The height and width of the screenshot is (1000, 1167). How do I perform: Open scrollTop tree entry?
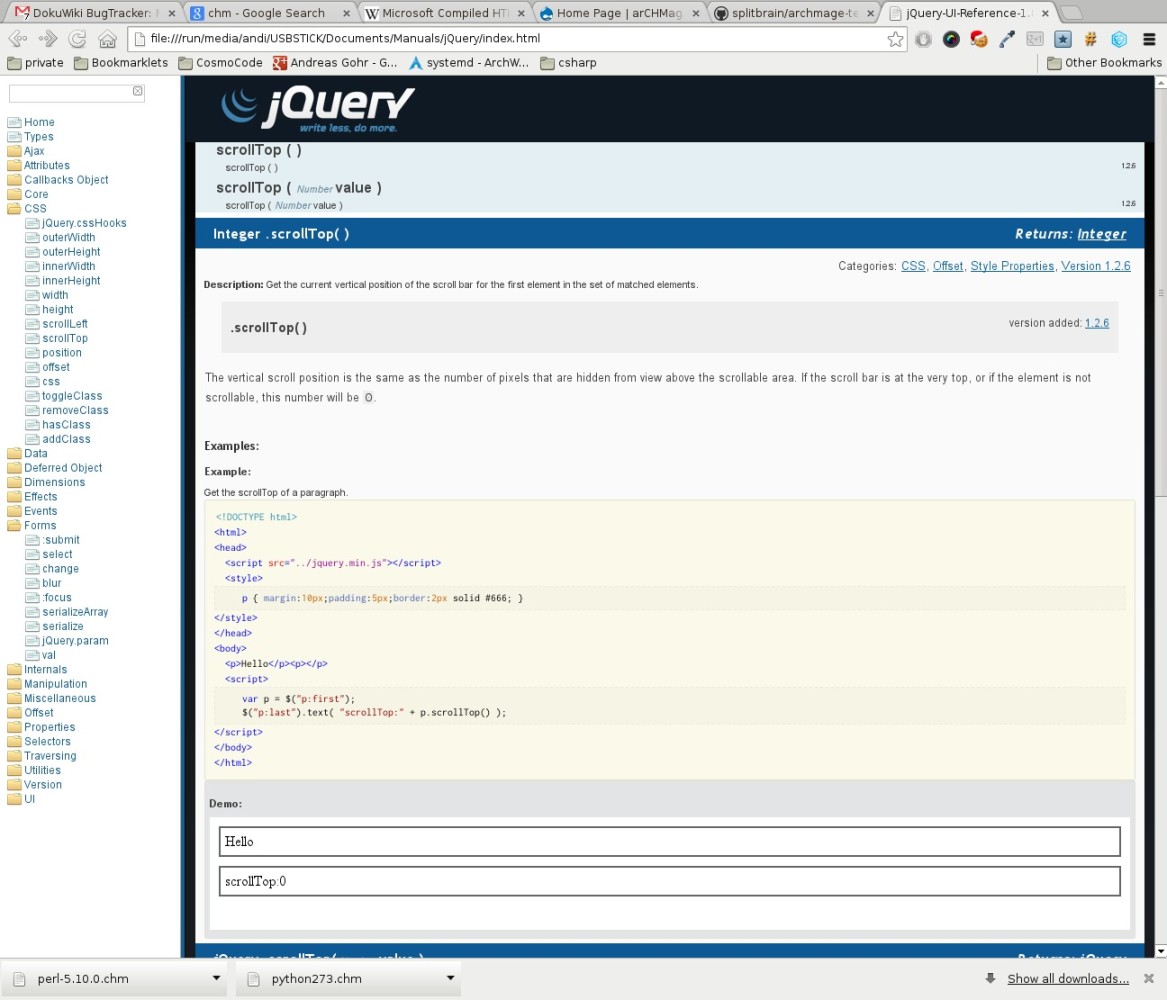[x=65, y=338]
